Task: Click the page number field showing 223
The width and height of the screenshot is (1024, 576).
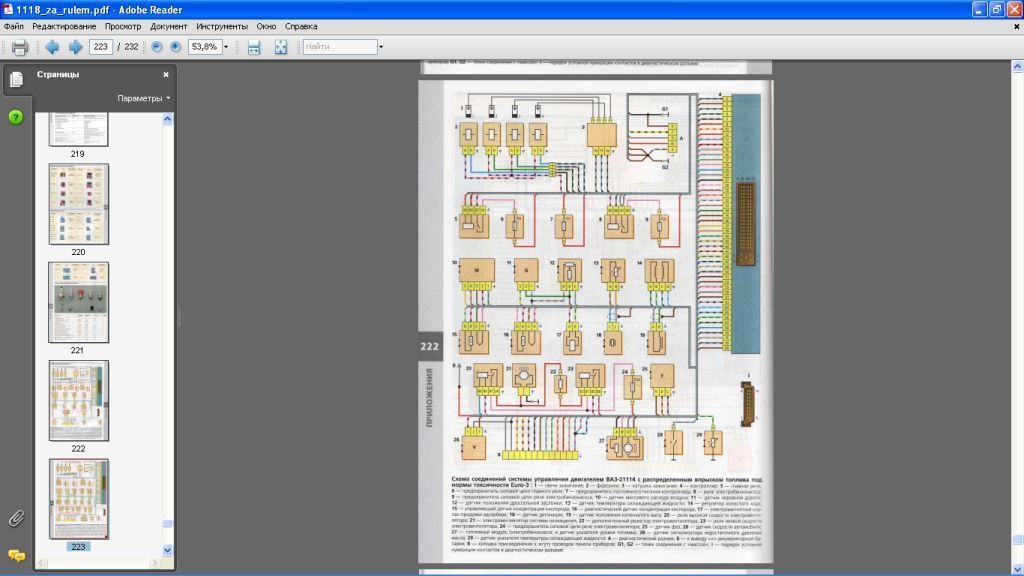Action: pos(101,47)
